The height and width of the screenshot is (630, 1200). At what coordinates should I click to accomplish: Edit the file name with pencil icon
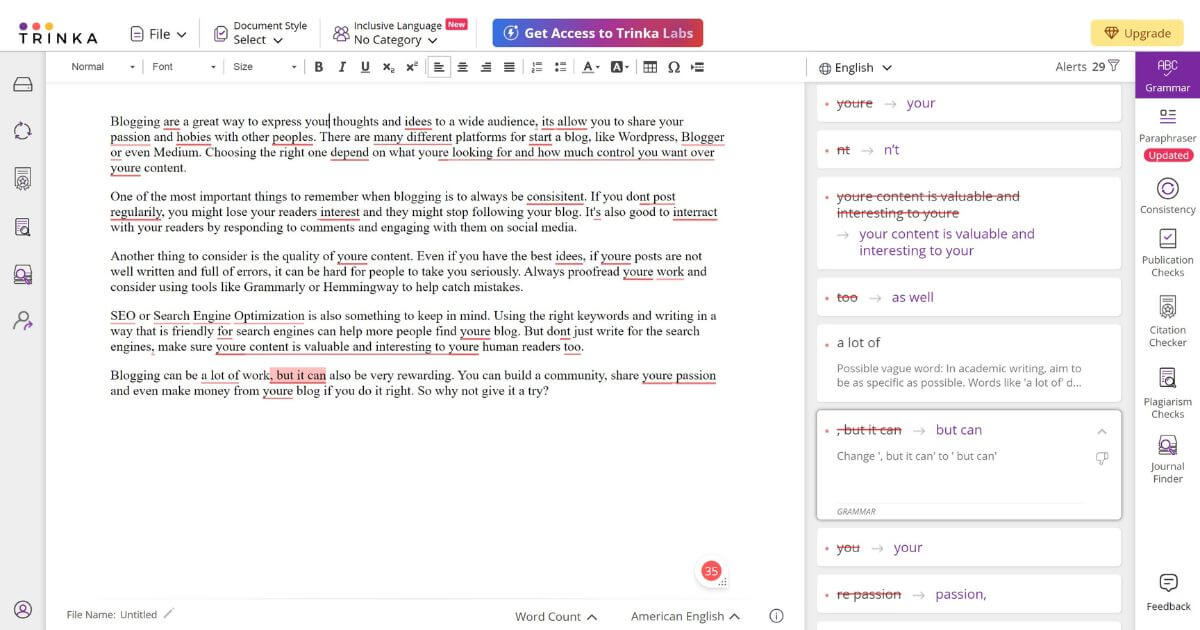point(168,614)
